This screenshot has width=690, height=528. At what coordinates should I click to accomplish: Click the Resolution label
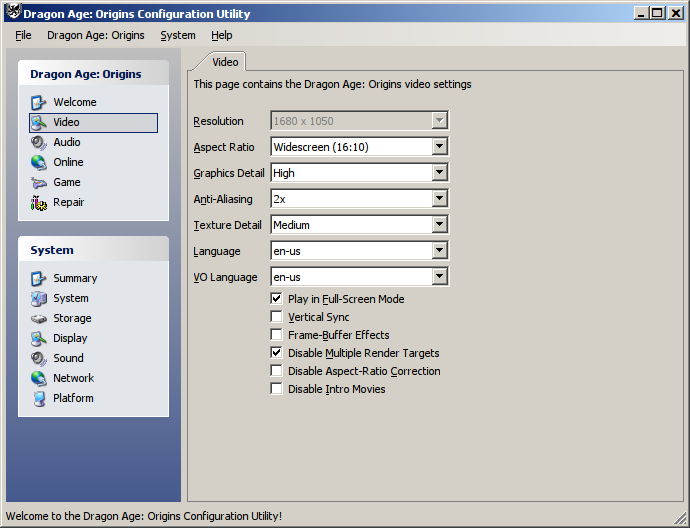(218, 121)
